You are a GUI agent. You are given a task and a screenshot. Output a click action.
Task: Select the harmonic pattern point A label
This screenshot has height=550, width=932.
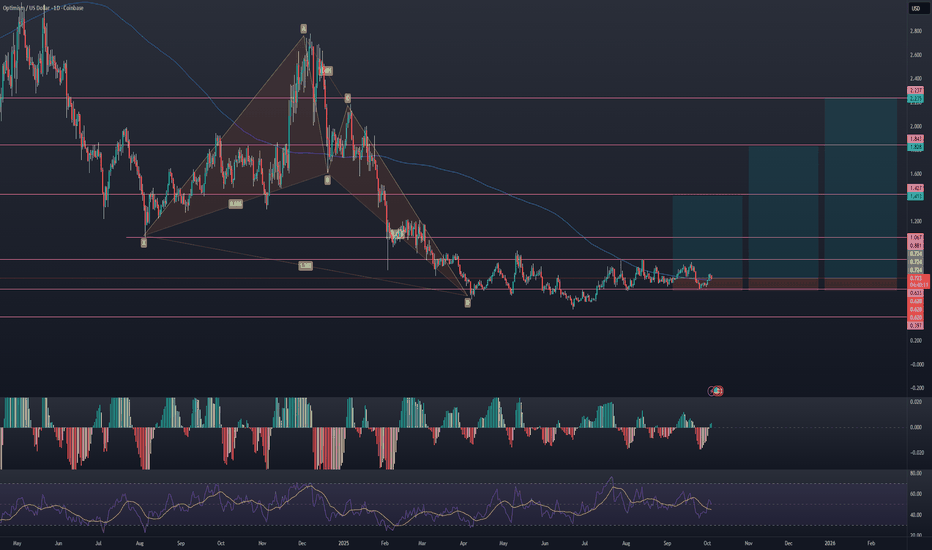303,29
